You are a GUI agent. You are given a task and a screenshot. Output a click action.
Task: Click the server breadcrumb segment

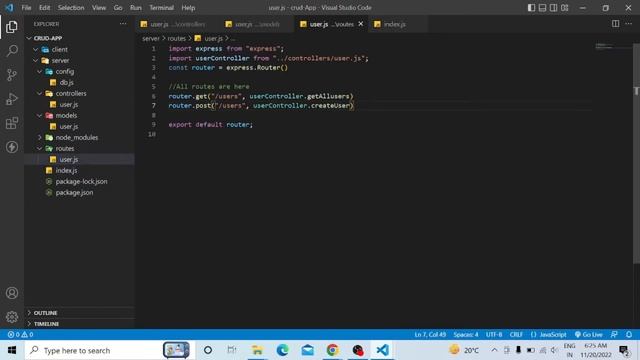(151, 38)
